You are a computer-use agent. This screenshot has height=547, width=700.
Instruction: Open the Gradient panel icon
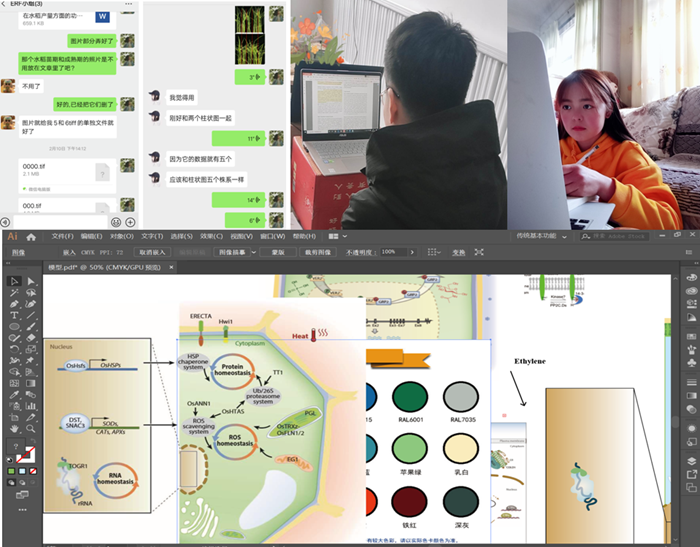[692, 395]
